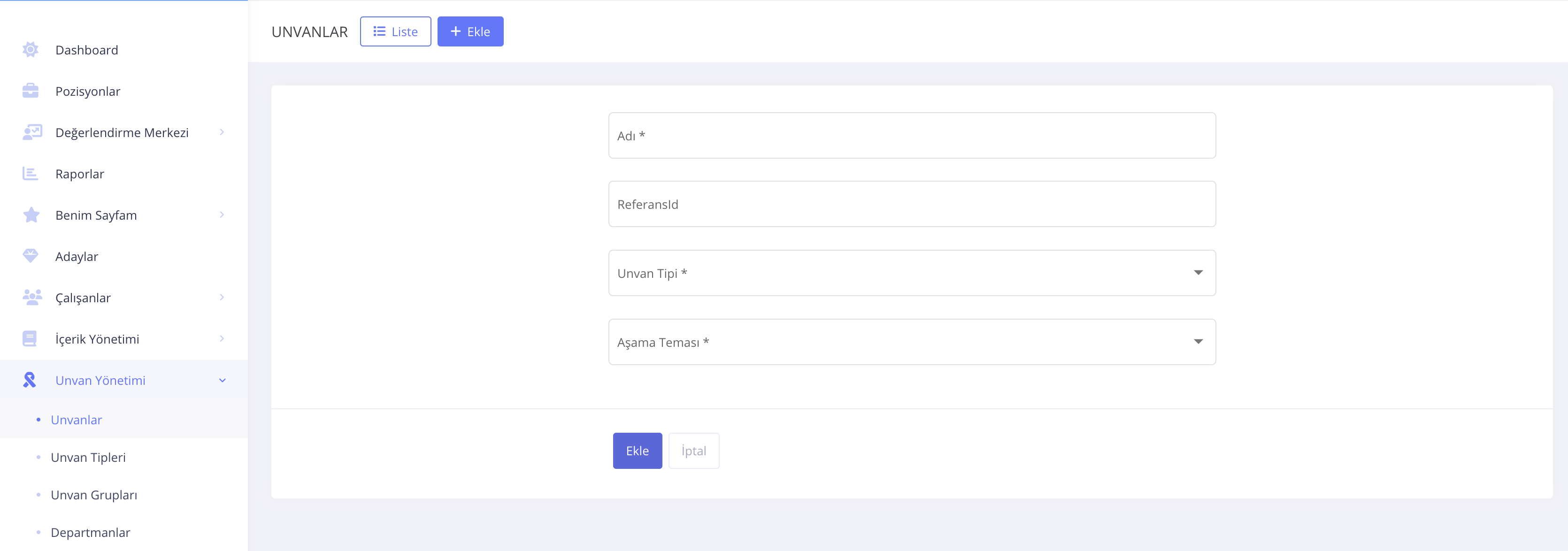Click the Unvan Yönetimi ribbon icon
Image resolution: width=1568 pixels, height=551 pixels.
[29, 380]
